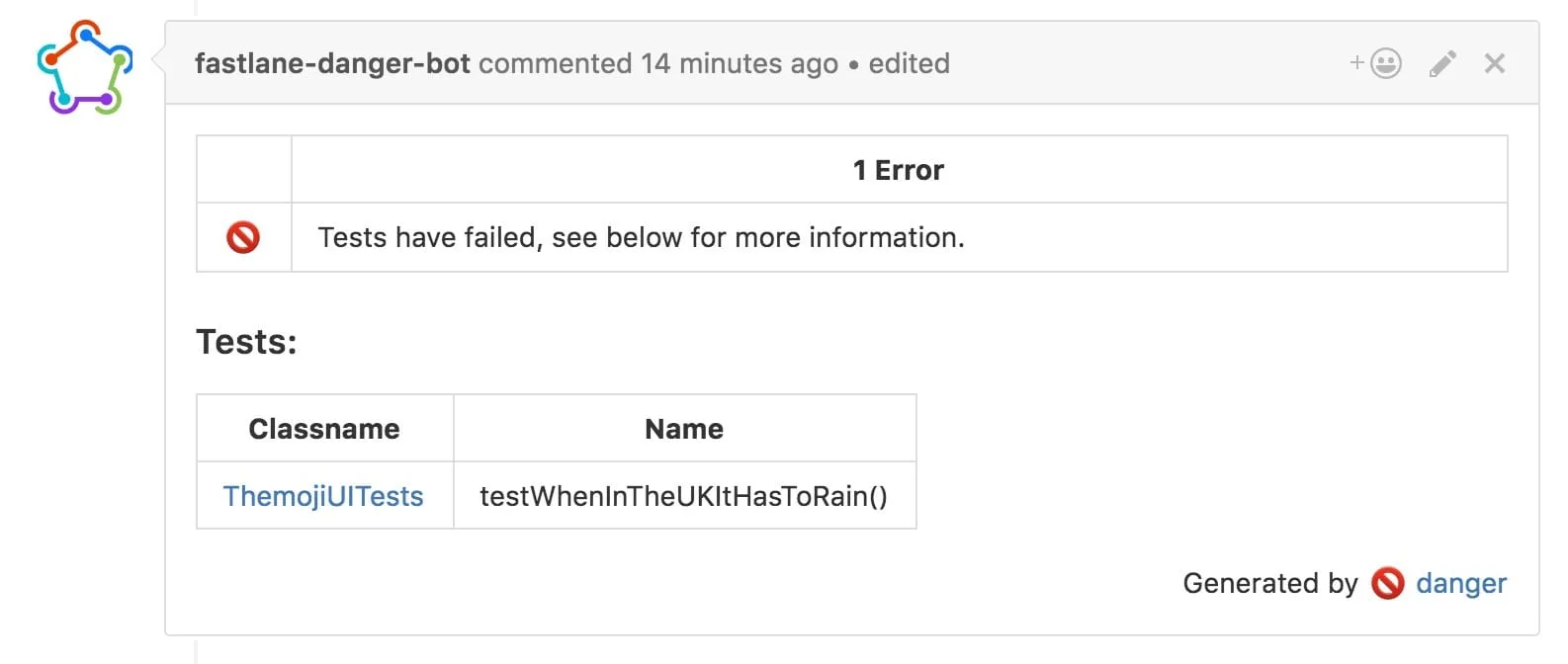Click the red error icon beside the failure message
Viewport: 1568px width, 664px height.
(244, 236)
